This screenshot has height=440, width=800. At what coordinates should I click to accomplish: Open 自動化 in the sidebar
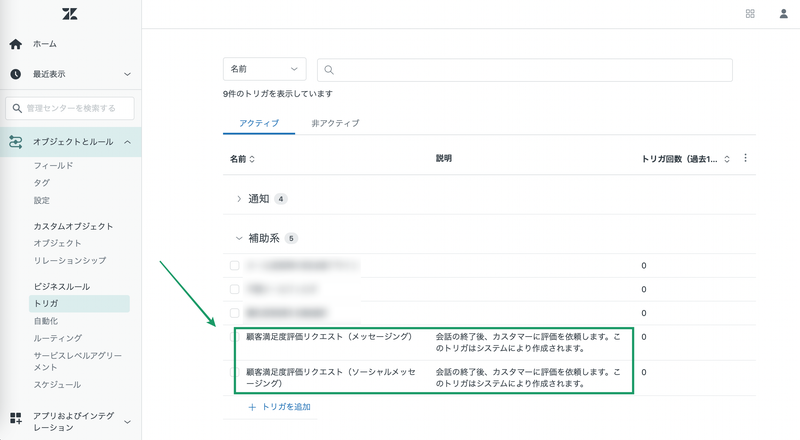tap(47, 321)
